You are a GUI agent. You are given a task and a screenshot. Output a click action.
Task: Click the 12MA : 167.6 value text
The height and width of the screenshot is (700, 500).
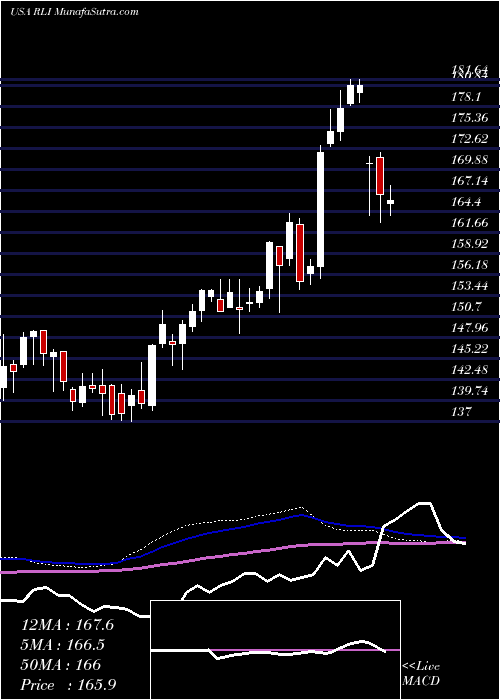click(67, 625)
